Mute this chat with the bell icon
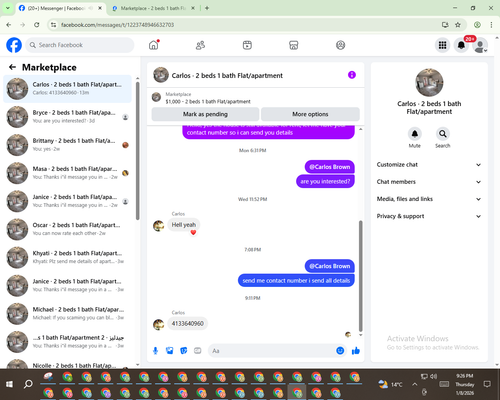 pyautogui.click(x=415, y=134)
